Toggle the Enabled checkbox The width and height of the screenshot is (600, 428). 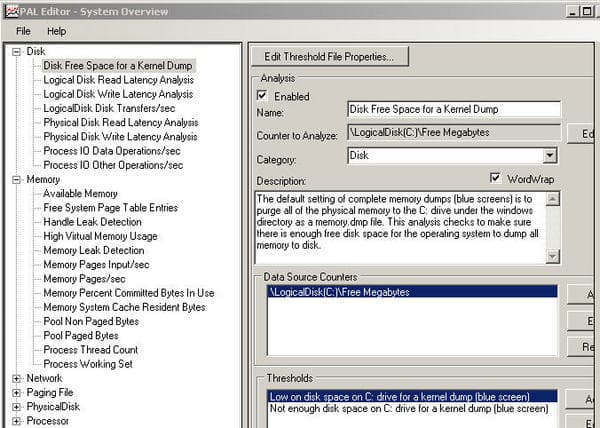[x=262, y=95]
